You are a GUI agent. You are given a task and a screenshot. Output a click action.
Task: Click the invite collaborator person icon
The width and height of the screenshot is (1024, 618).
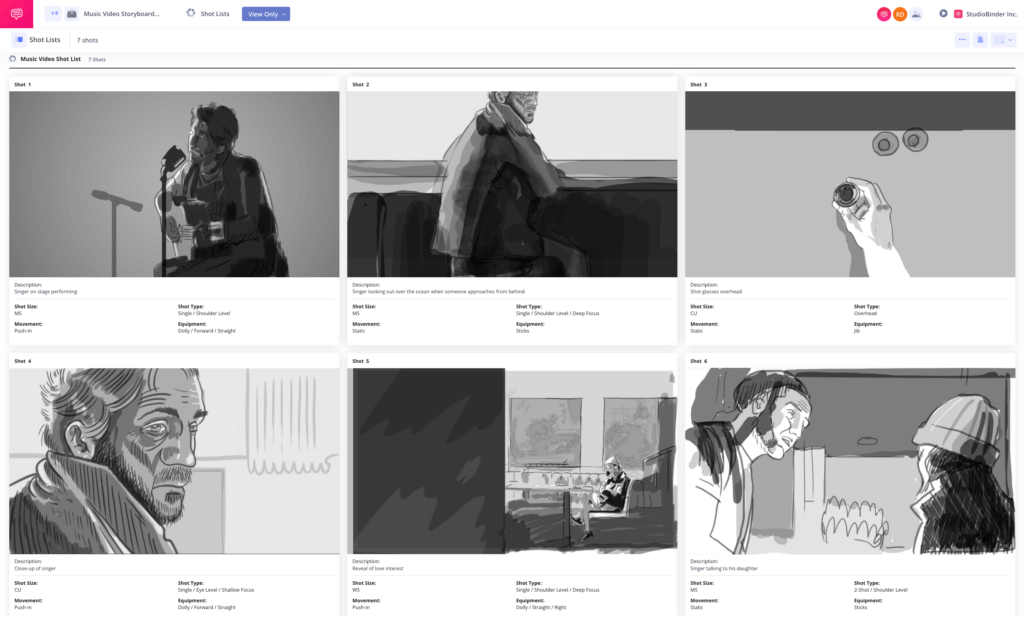(x=916, y=13)
